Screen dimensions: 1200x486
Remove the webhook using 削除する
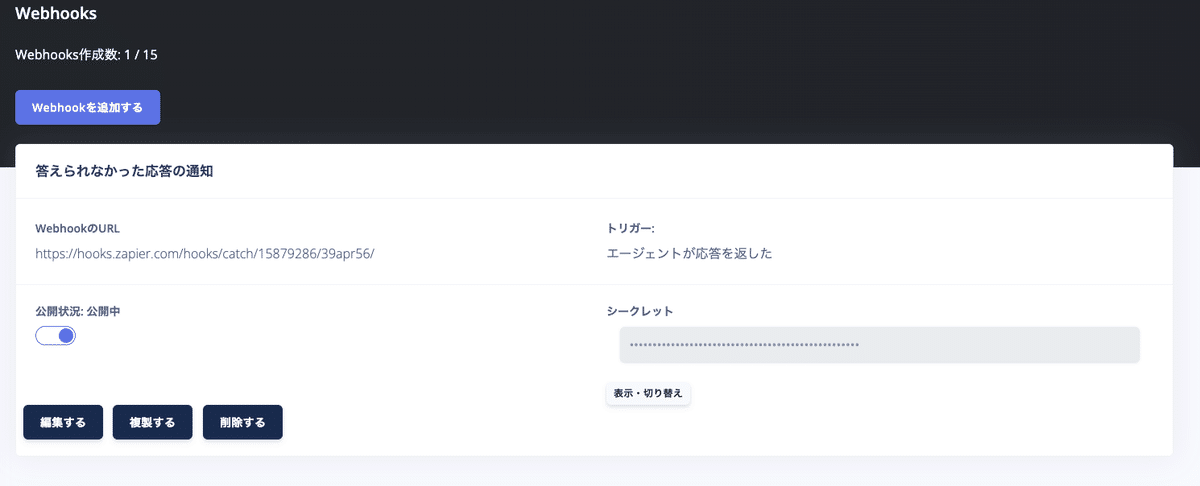tap(243, 422)
